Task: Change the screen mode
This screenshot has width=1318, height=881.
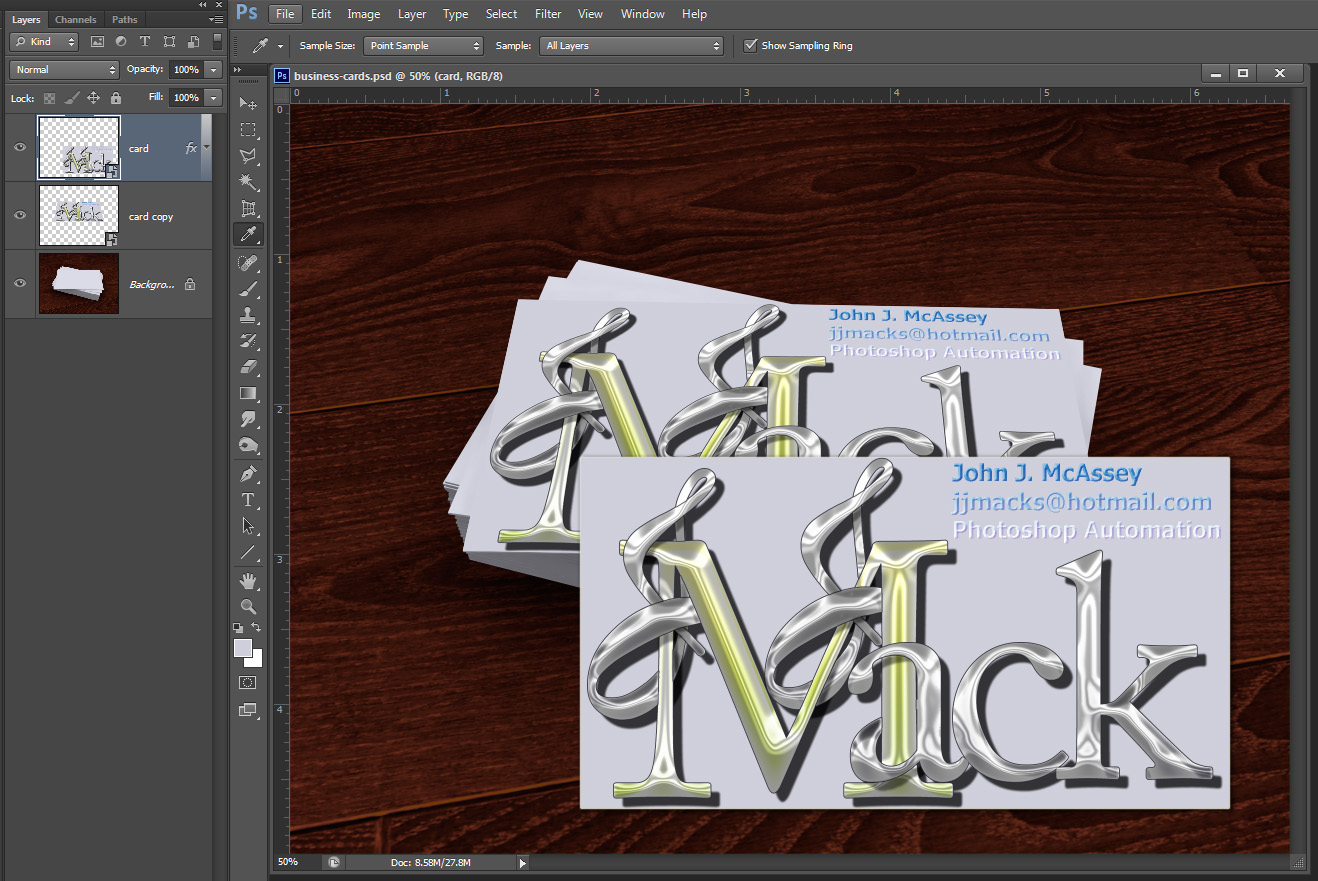Action: pos(248,710)
